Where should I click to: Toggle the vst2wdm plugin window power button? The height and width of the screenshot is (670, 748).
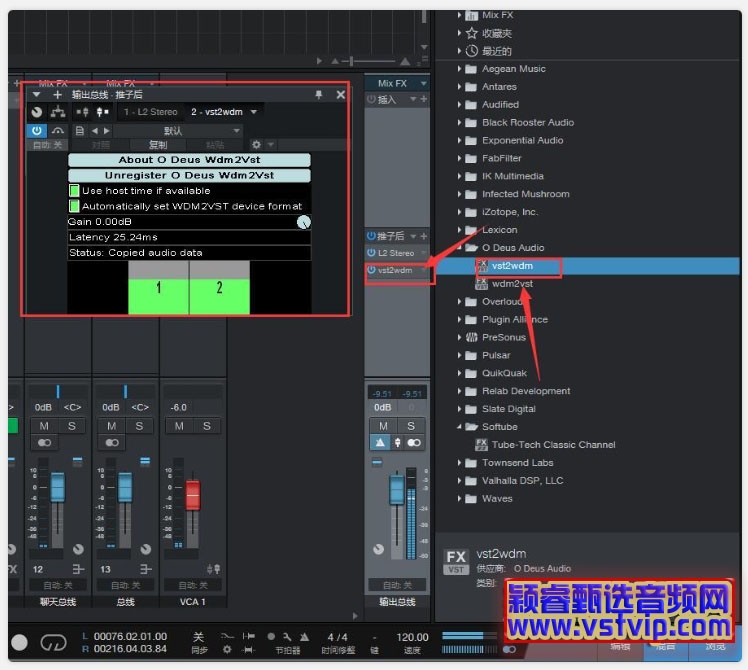tap(37, 130)
